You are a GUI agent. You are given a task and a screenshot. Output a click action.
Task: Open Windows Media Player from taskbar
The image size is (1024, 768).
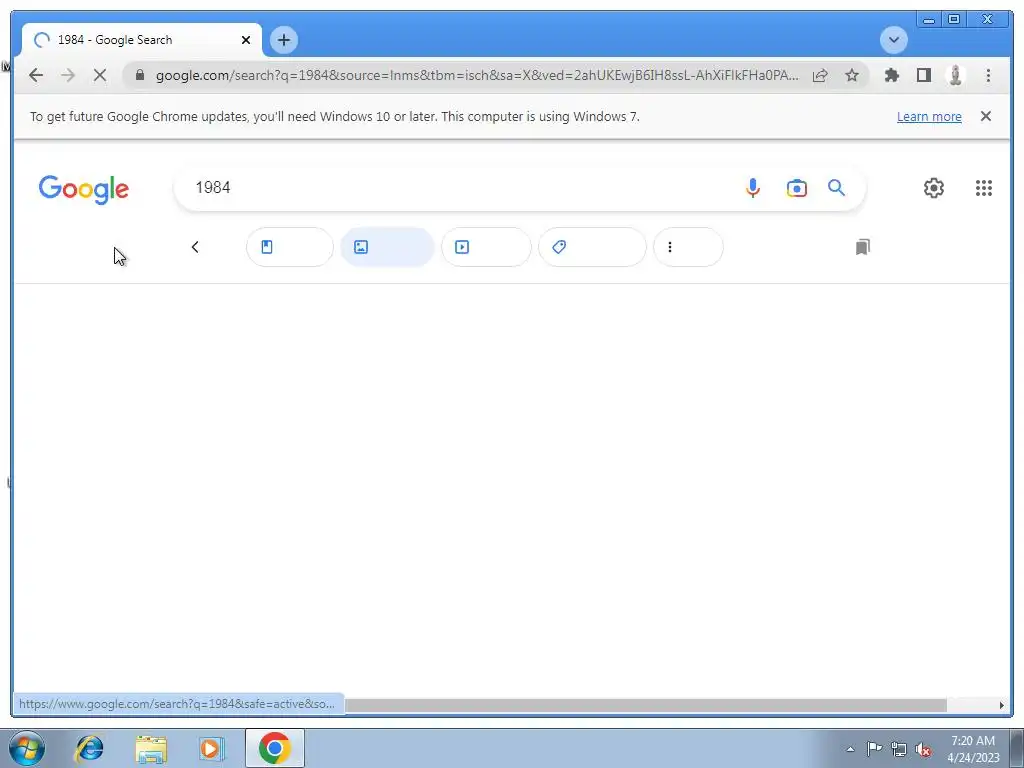click(x=212, y=748)
